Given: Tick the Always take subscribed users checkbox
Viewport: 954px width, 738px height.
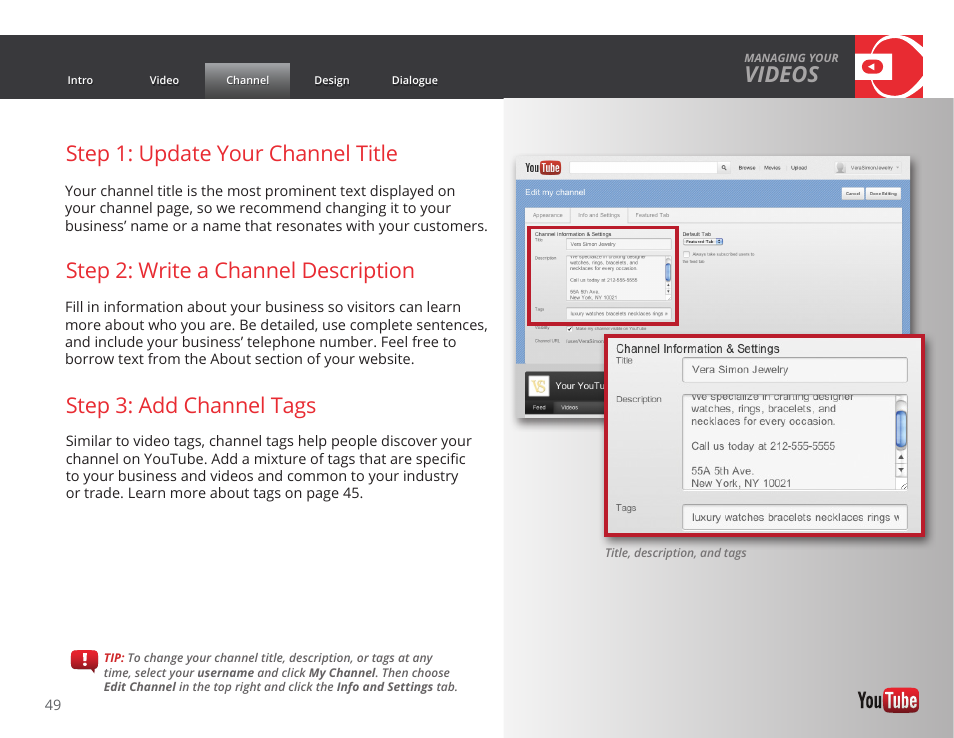Looking at the screenshot, I should 686,254.
